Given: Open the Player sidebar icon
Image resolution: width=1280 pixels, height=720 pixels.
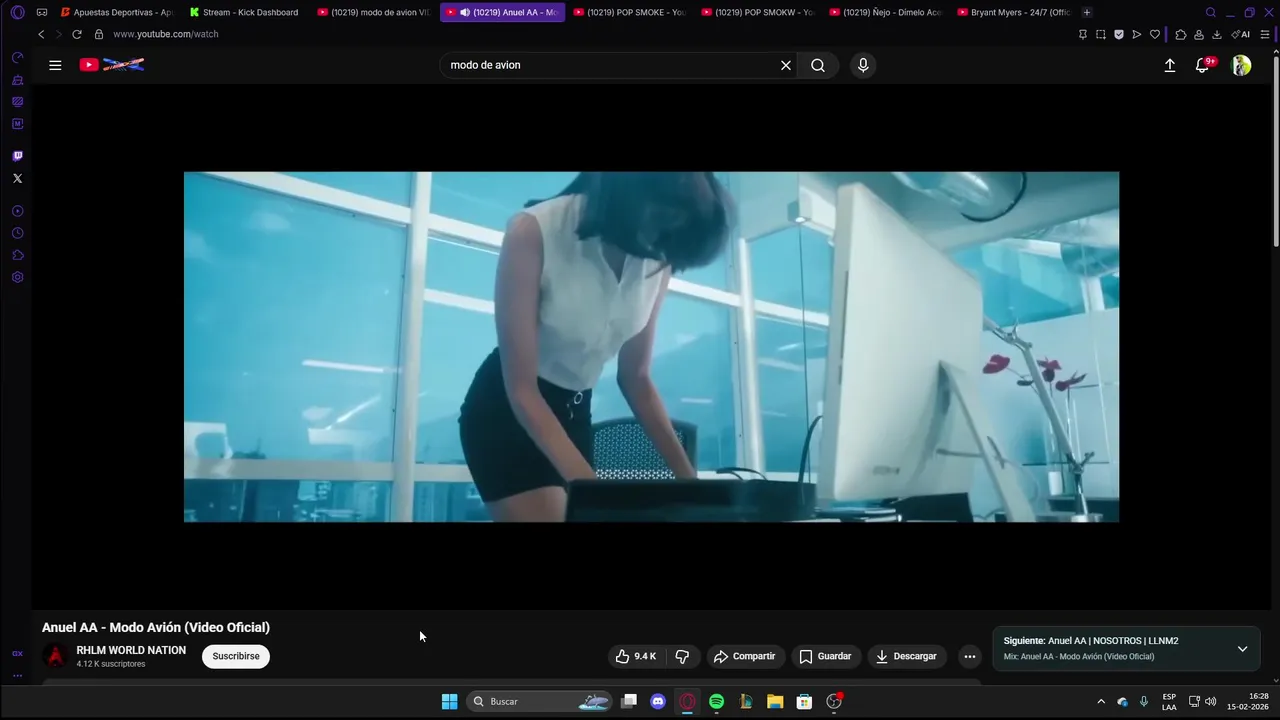Looking at the screenshot, I should 17,211.
